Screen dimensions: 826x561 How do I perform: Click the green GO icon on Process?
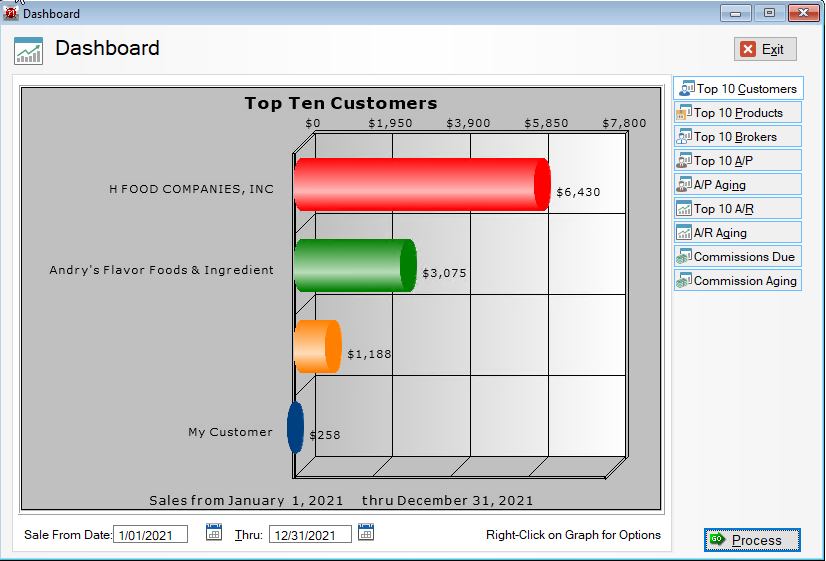tap(717, 539)
